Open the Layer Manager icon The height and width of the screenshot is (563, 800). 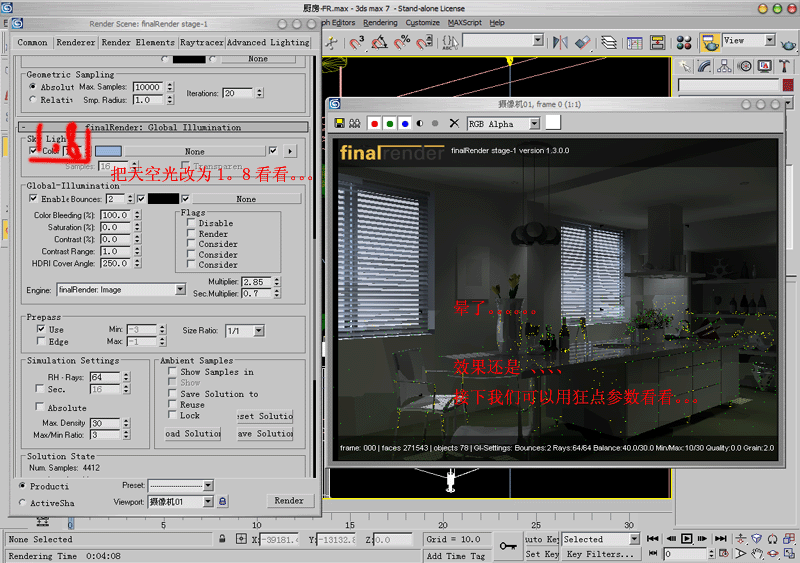(609, 42)
